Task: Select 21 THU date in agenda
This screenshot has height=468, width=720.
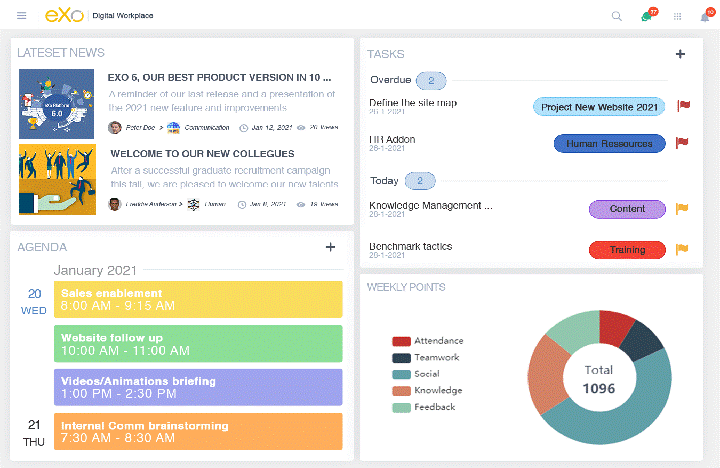Action: coord(34,433)
